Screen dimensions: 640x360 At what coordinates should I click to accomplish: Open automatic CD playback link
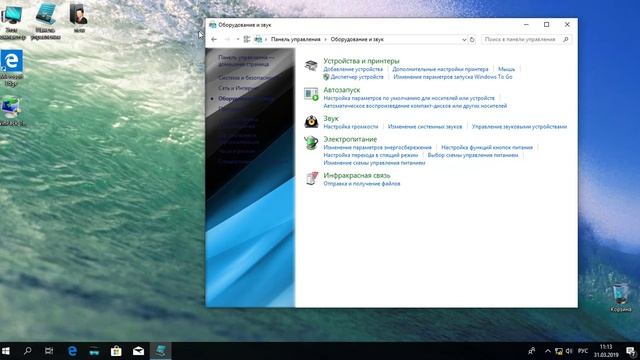pyautogui.click(x=415, y=106)
